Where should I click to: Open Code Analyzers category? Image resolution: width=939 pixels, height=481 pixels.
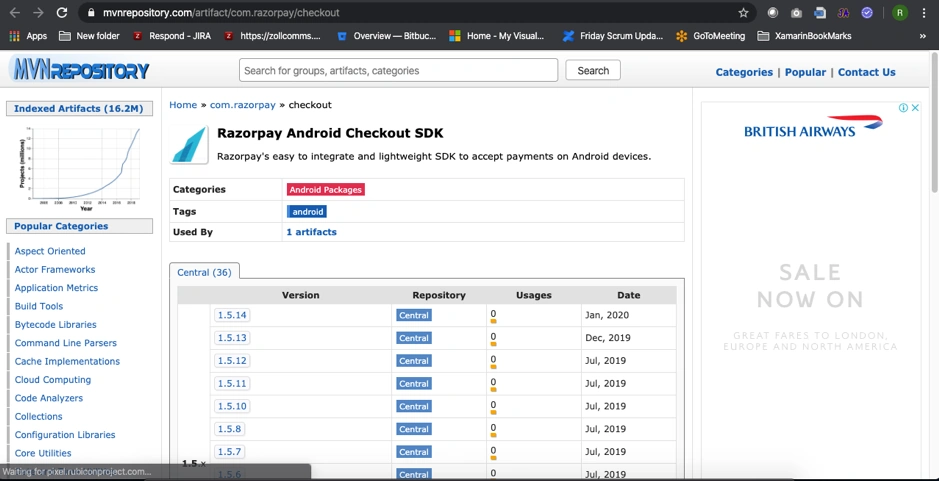(x=49, y=398)
